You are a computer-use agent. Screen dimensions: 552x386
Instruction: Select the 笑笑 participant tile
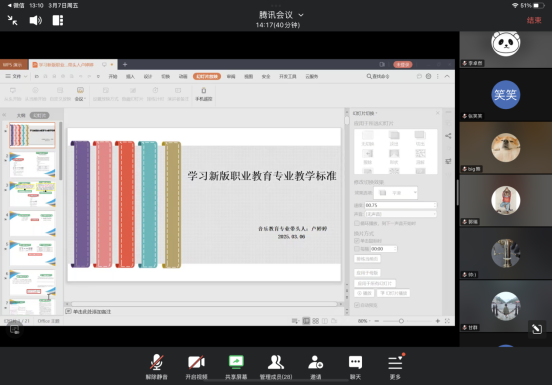tap(506, 94)
